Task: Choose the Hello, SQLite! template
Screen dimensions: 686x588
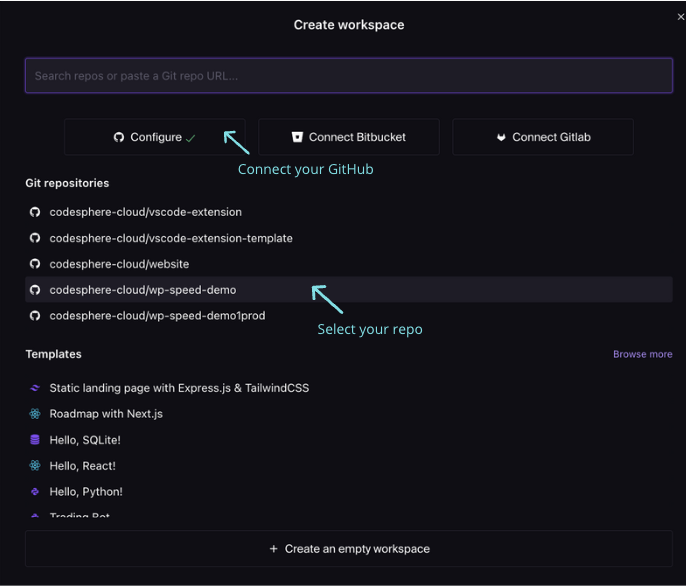Action: coord(349,440)
